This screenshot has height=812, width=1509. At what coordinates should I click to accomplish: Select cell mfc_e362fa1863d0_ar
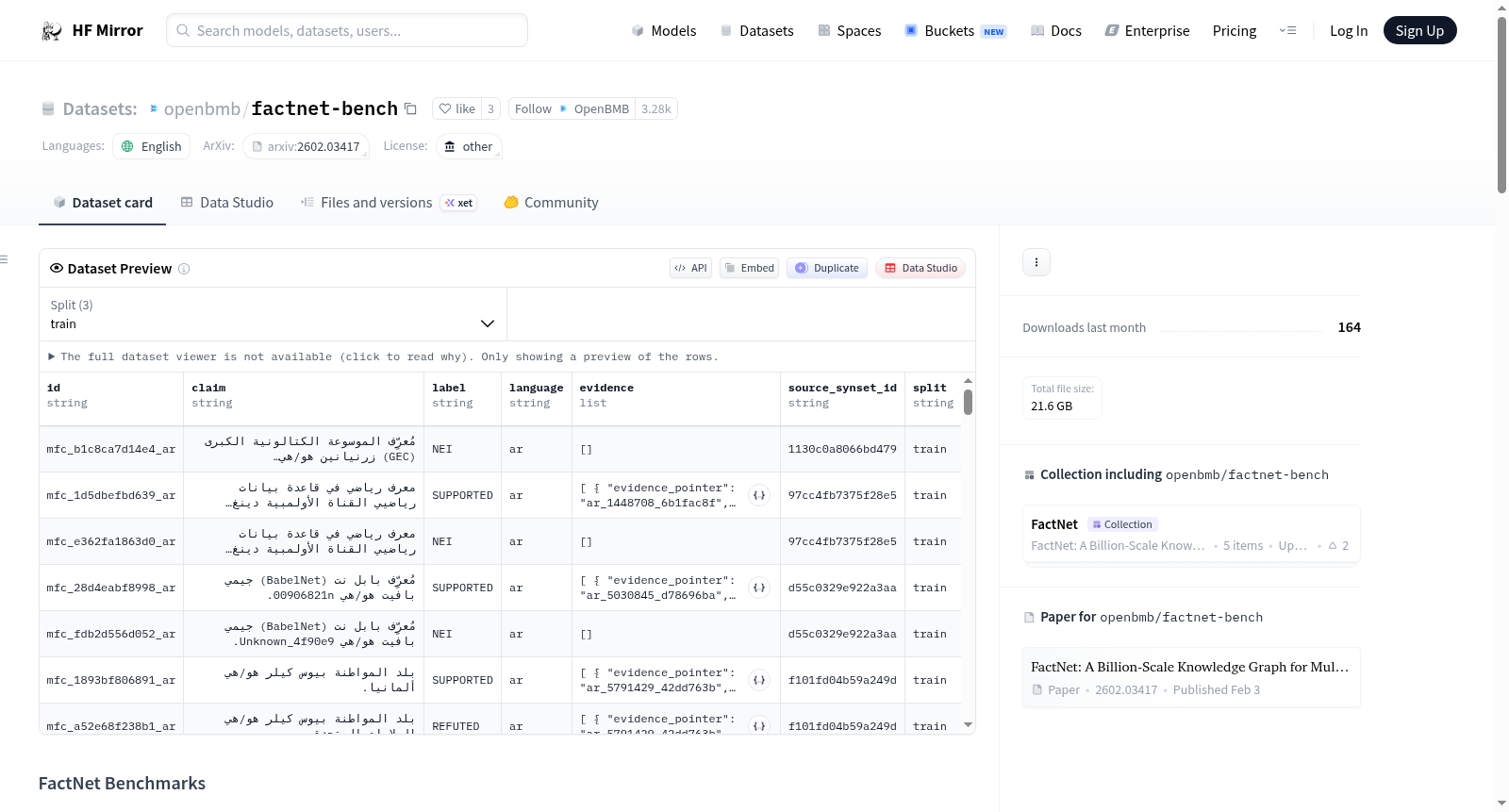point(111,541)
